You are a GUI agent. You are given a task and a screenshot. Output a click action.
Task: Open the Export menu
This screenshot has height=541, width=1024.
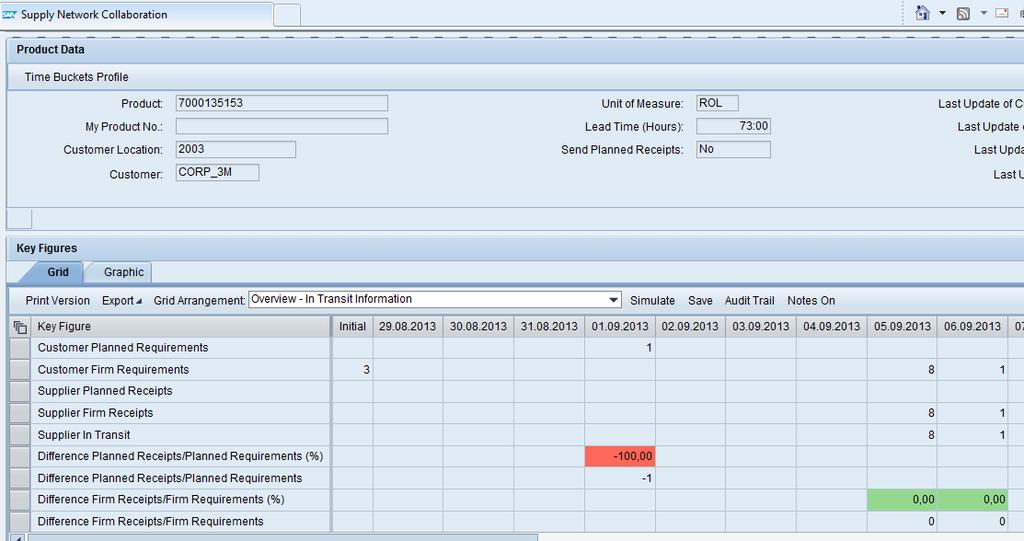tap(121, 301)
